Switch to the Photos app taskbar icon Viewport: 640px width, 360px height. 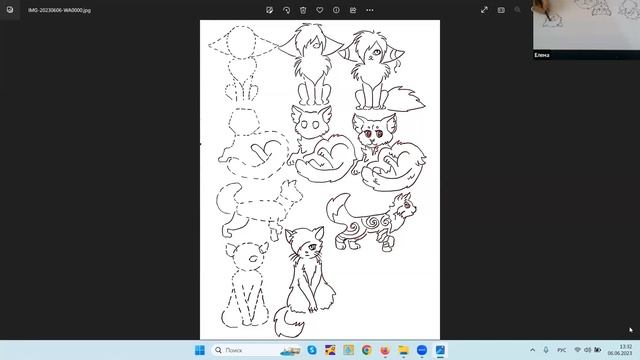pos(440,350)
